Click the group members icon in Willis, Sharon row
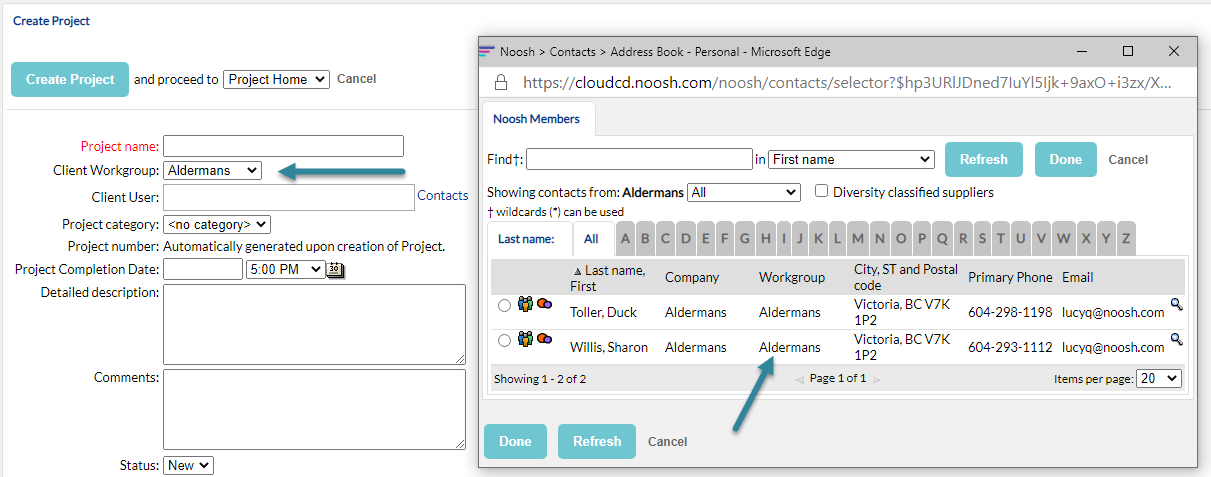The height and width of the screenshot is (477, 1211). (526, 339)
